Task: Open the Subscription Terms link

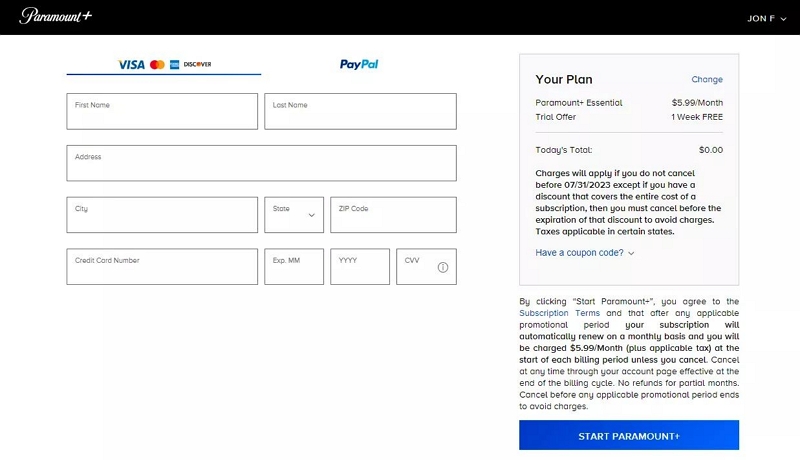Action: coord(559,313)
